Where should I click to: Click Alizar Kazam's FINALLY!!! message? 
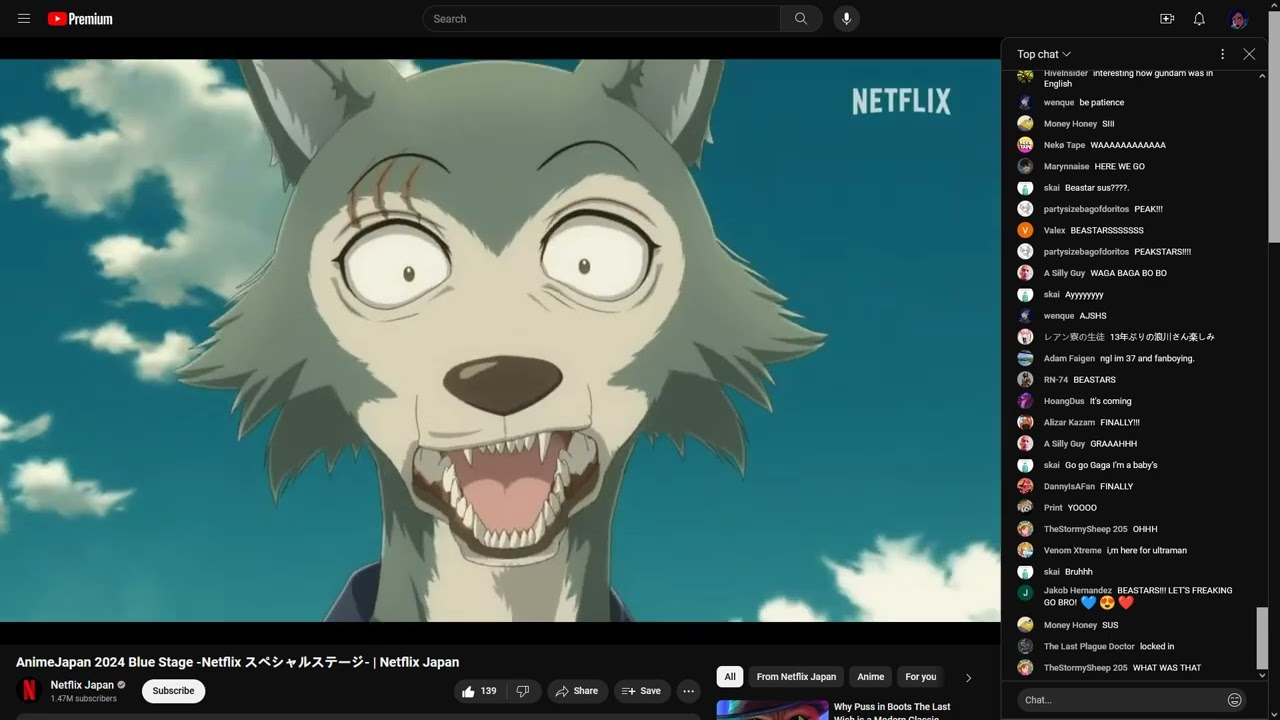pyautogui.click(x=1120, y=422)
